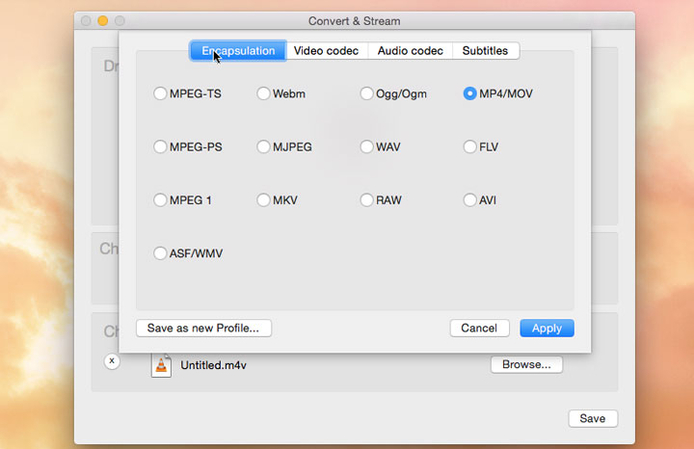Open the Video codec tab
This screenshot has height=449, width=694.
click(x=326, y=51)
